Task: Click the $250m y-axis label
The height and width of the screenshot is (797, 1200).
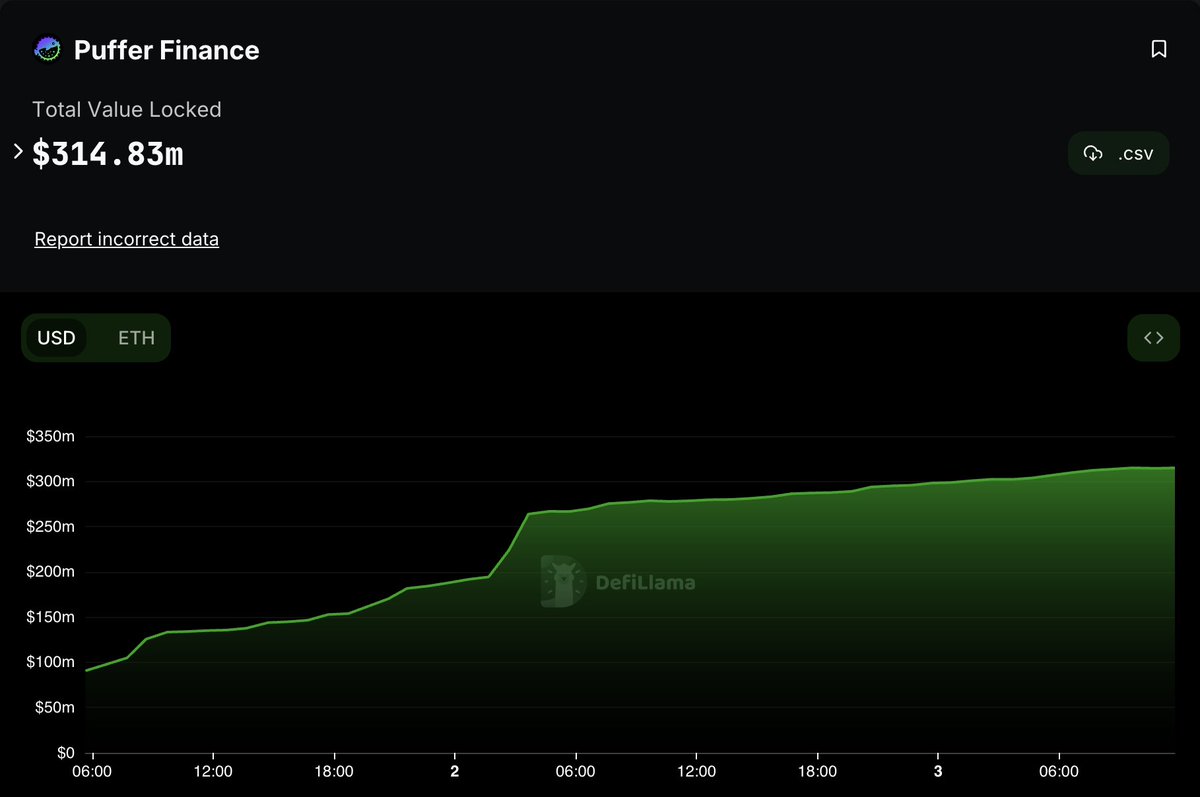Action: [50, 527]
